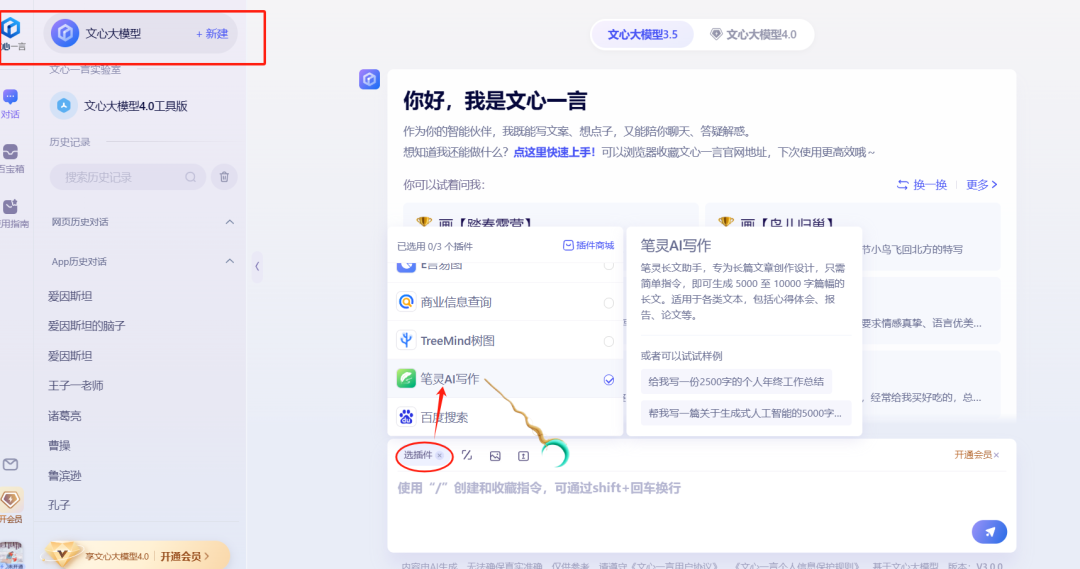
Task: Click the 搜索历史记录 search field
Action: click(127, 177)
